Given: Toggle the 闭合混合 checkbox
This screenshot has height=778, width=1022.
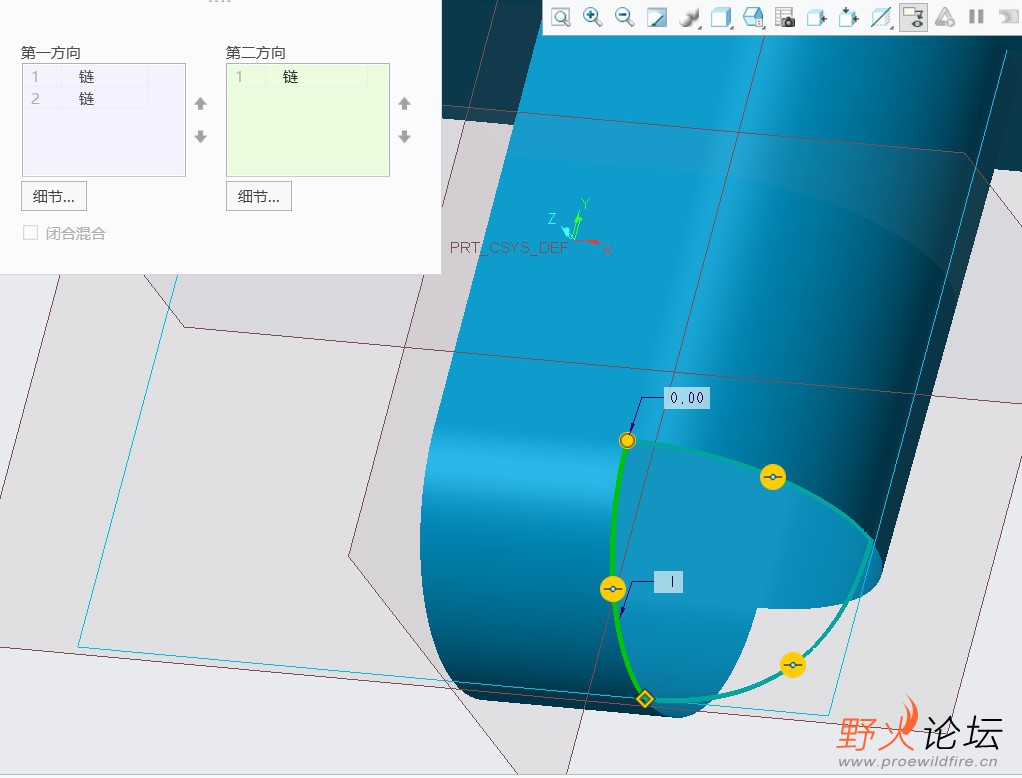Looking at the screenshot, I should [30, 233].
